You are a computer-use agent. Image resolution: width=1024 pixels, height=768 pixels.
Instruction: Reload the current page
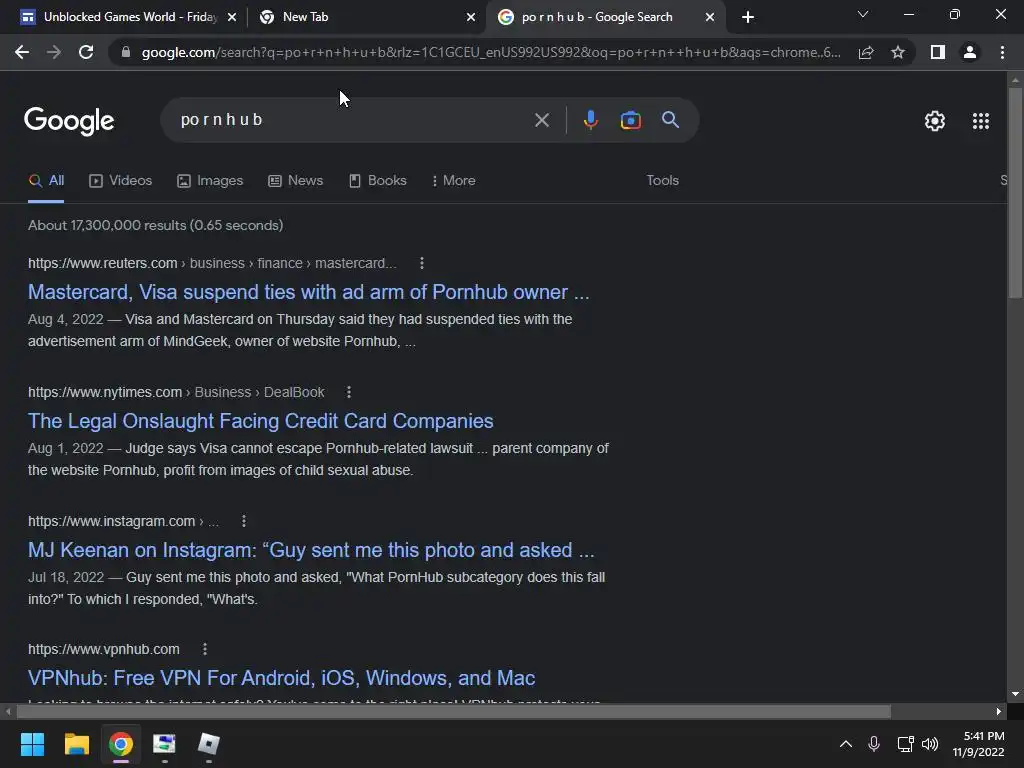(86, 52)
